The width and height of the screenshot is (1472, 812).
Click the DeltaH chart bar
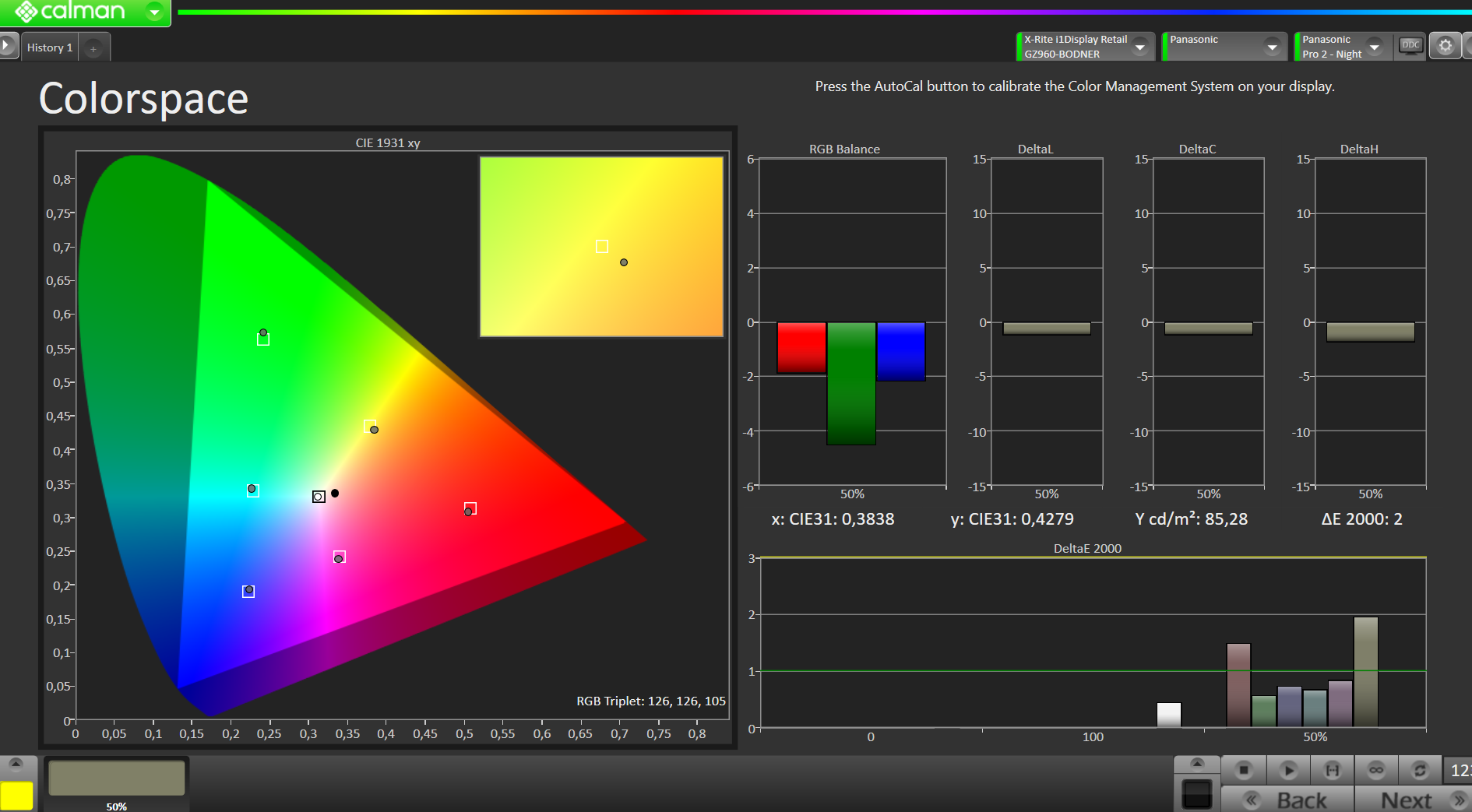coord(1371,332)
